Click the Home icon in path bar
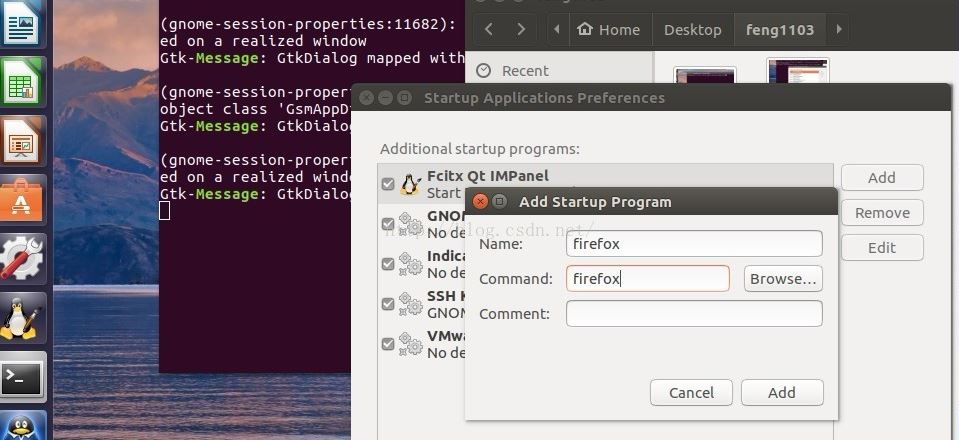 point(585,29)
